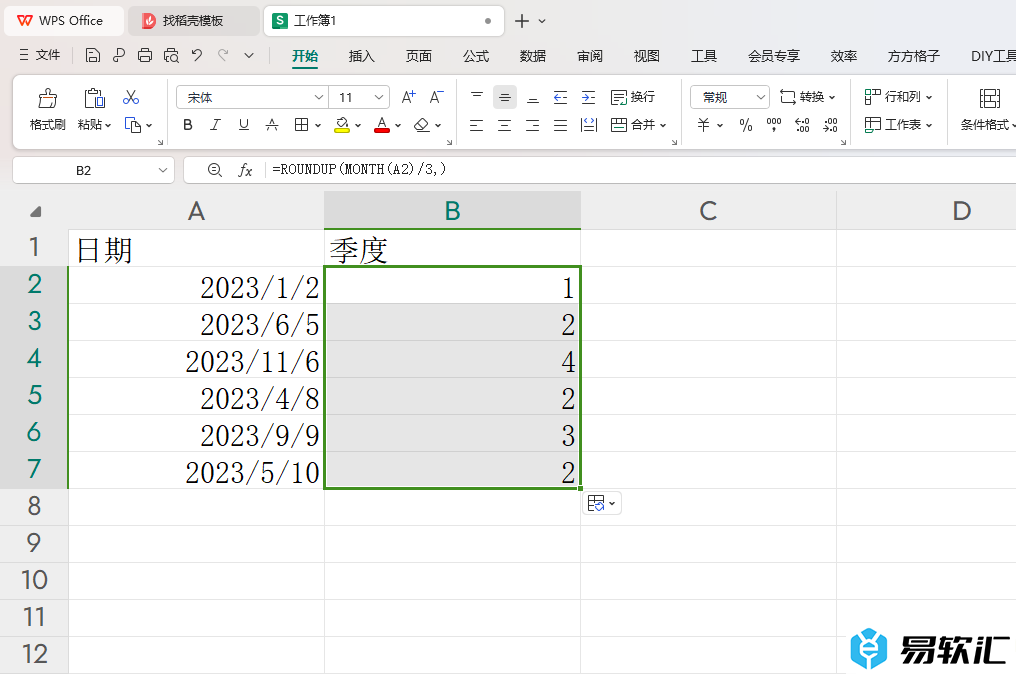Image resolution: width=1016 pixels, height=674 pixels.
Task: Click the insert function fx icon
Action: [245, 171]
